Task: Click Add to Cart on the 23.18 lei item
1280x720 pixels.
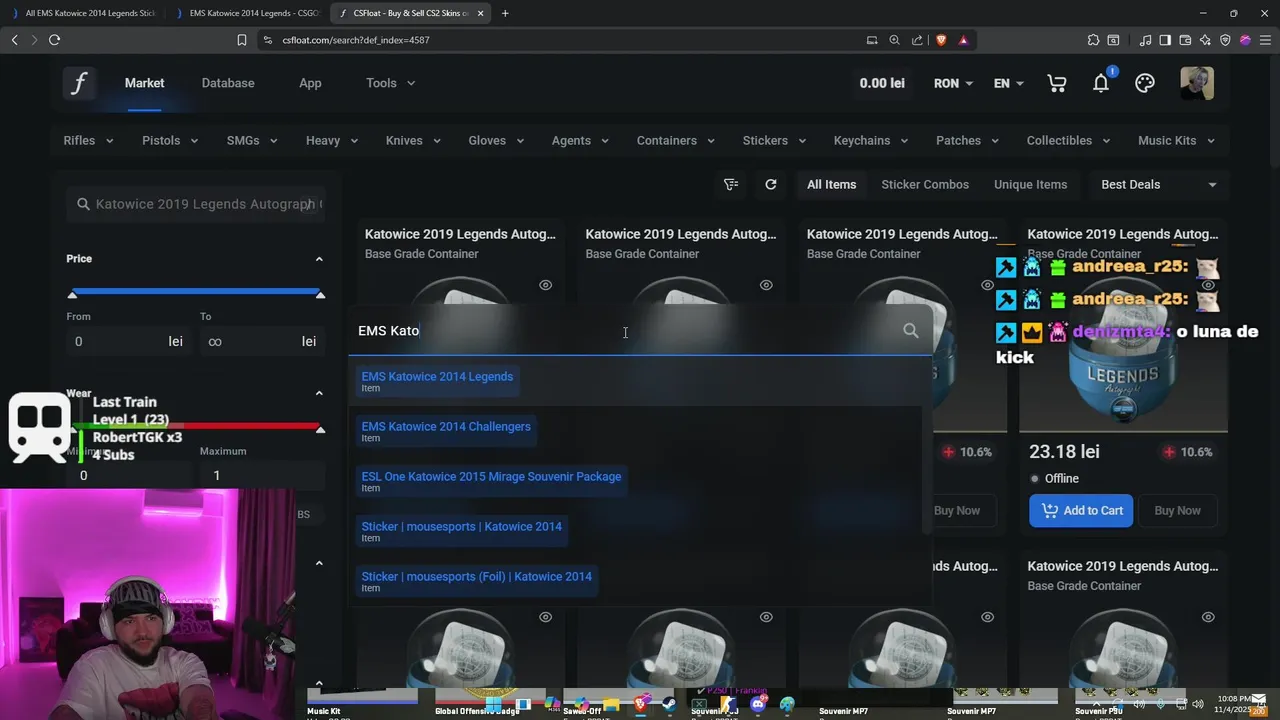Action: click(x=1082, y=510)
